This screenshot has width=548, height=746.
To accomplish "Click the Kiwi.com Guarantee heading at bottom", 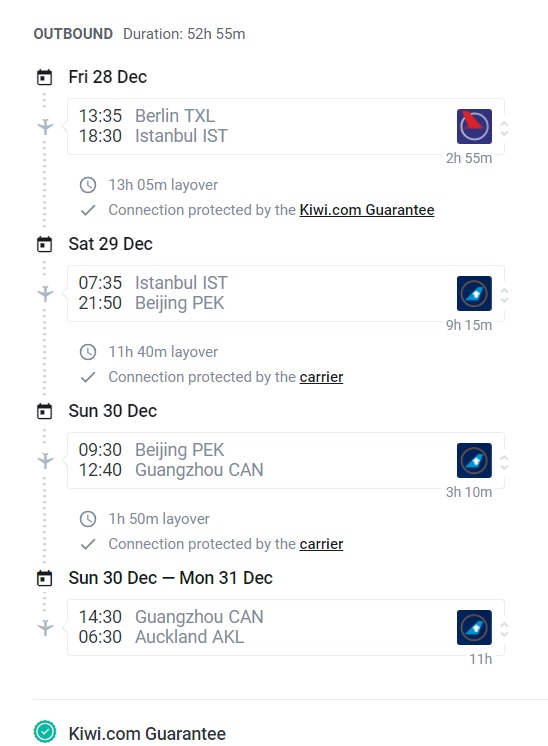I will pos(147,734).
